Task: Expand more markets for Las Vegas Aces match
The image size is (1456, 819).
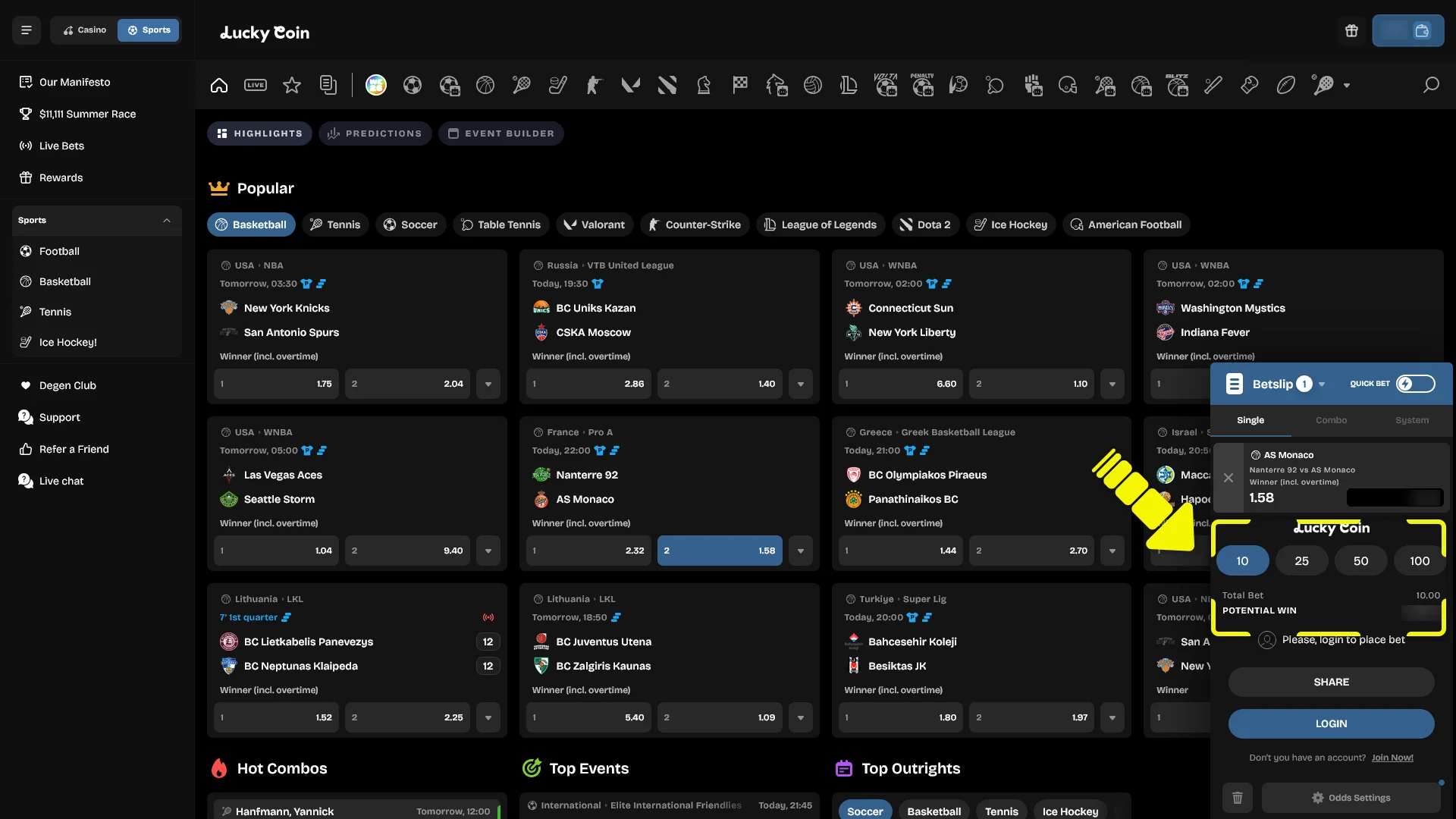Action: click(488, 551)
